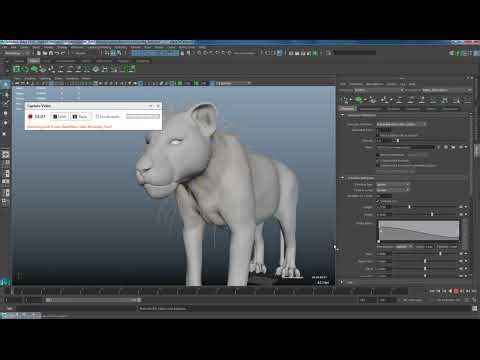Screen dimensions: 480x360
Task: Pin the Capture Video window with pin icon
Action: click(150, 106)
